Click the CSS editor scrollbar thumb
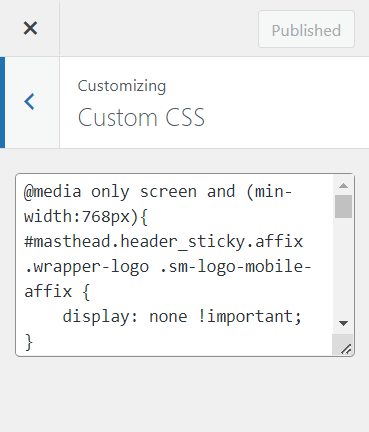Screen dimensions: 369x432 [343, 206]
